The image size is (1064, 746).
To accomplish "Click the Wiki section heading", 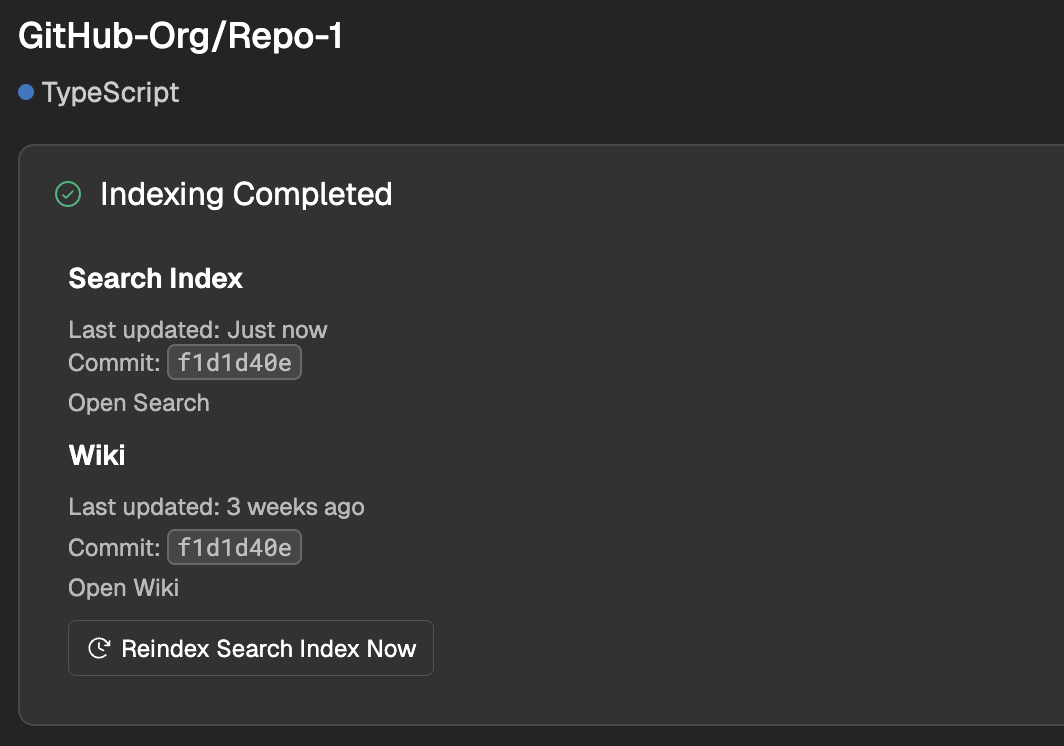I will 96,455.
